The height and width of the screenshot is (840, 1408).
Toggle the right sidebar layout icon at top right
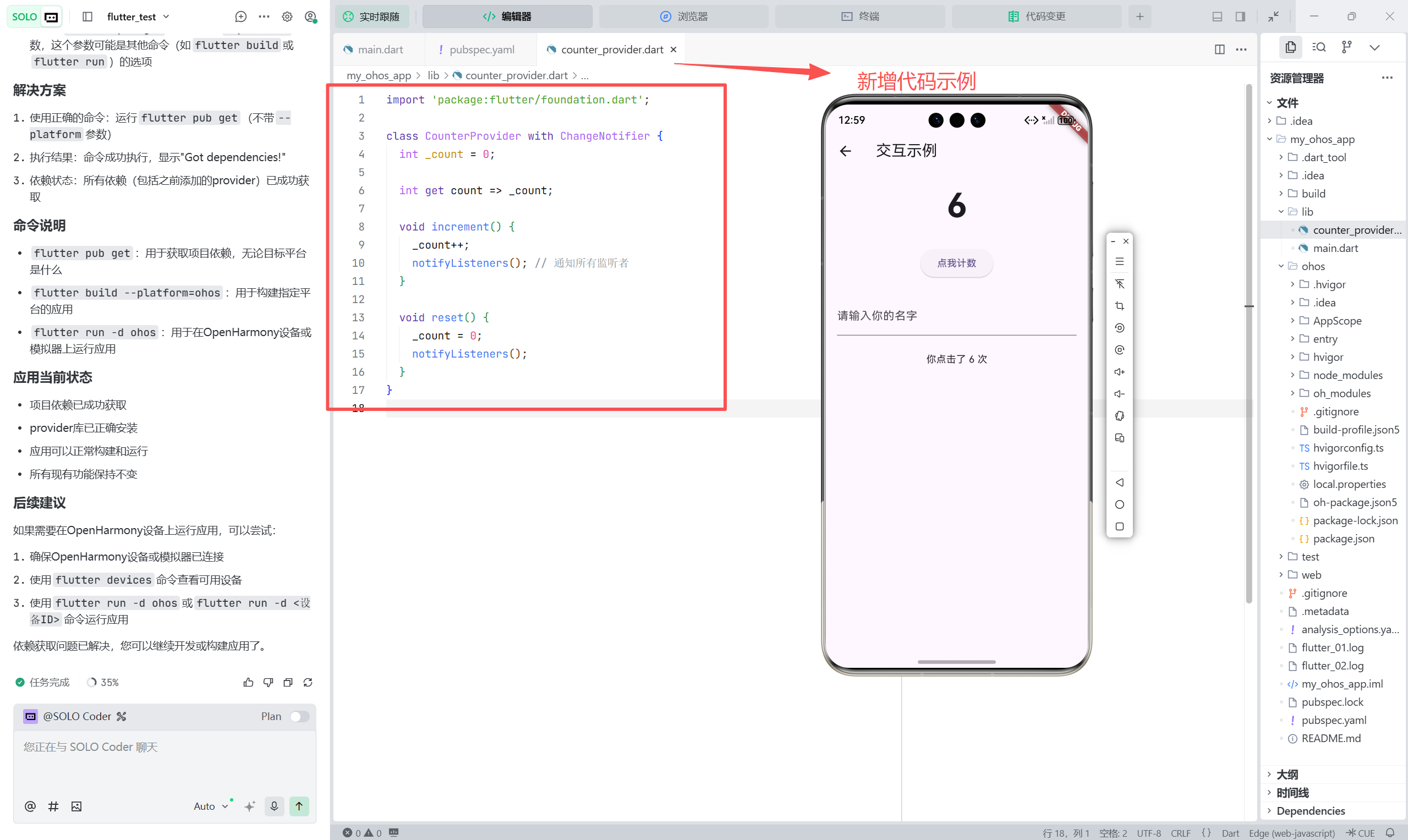point(1240,17)
